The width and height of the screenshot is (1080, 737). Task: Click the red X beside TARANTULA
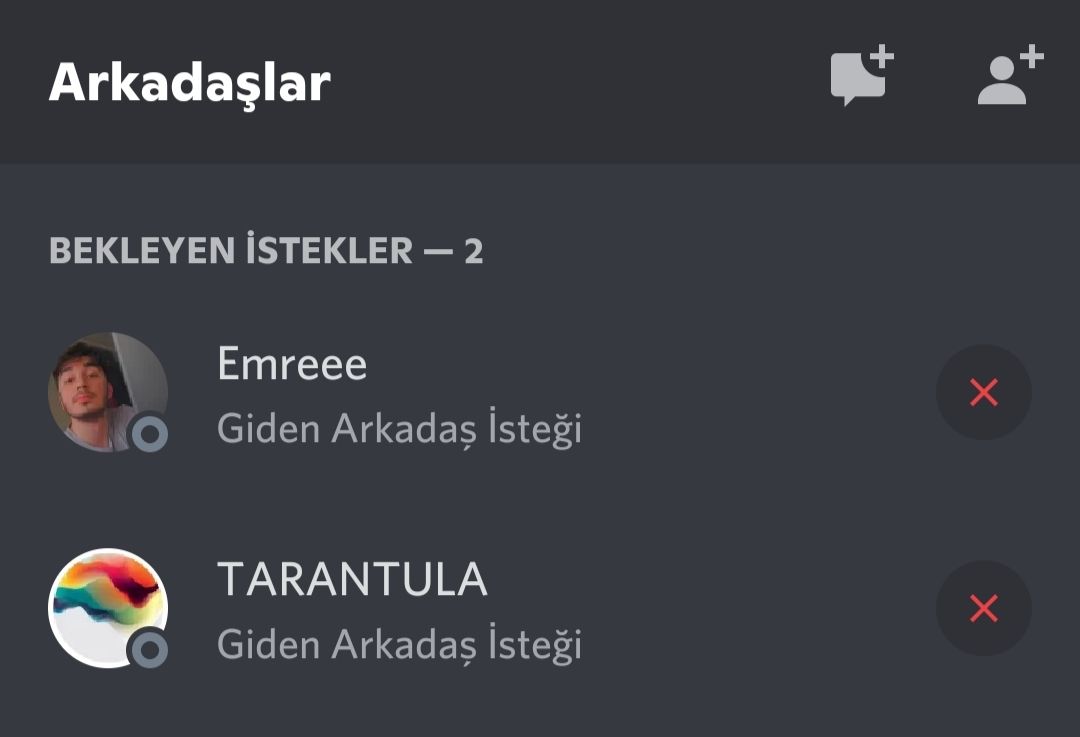[x=984, y=608]
